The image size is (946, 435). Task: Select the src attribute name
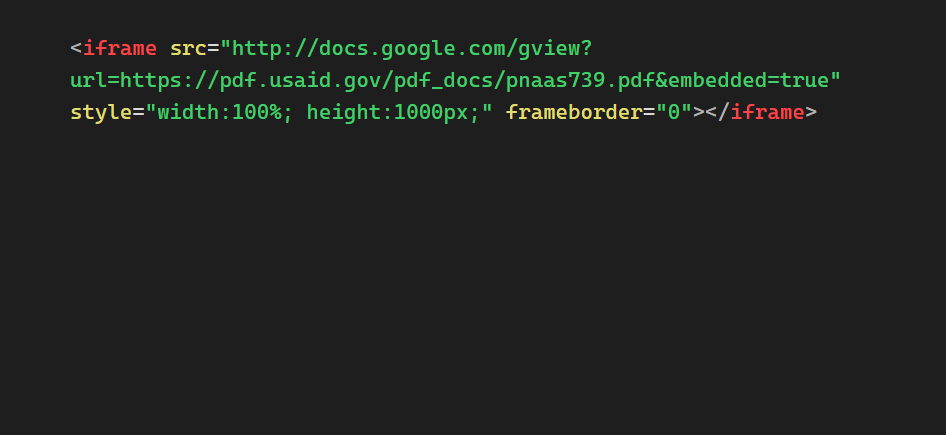pos(188,48)
